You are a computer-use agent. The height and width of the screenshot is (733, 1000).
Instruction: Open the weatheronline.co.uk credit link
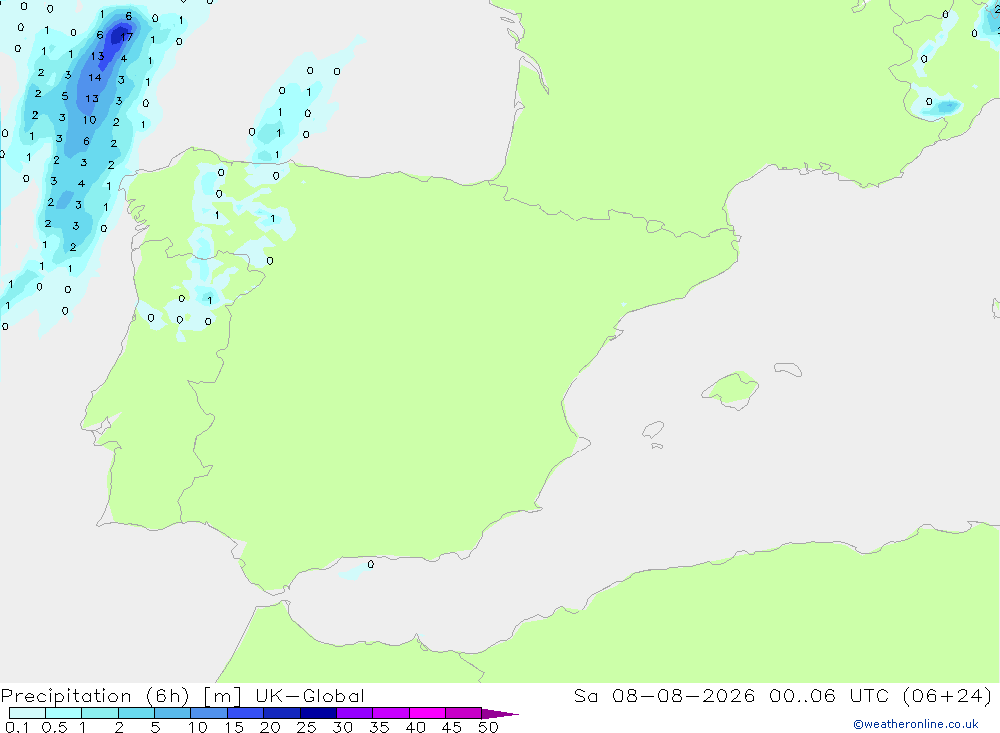coord(915,724)
